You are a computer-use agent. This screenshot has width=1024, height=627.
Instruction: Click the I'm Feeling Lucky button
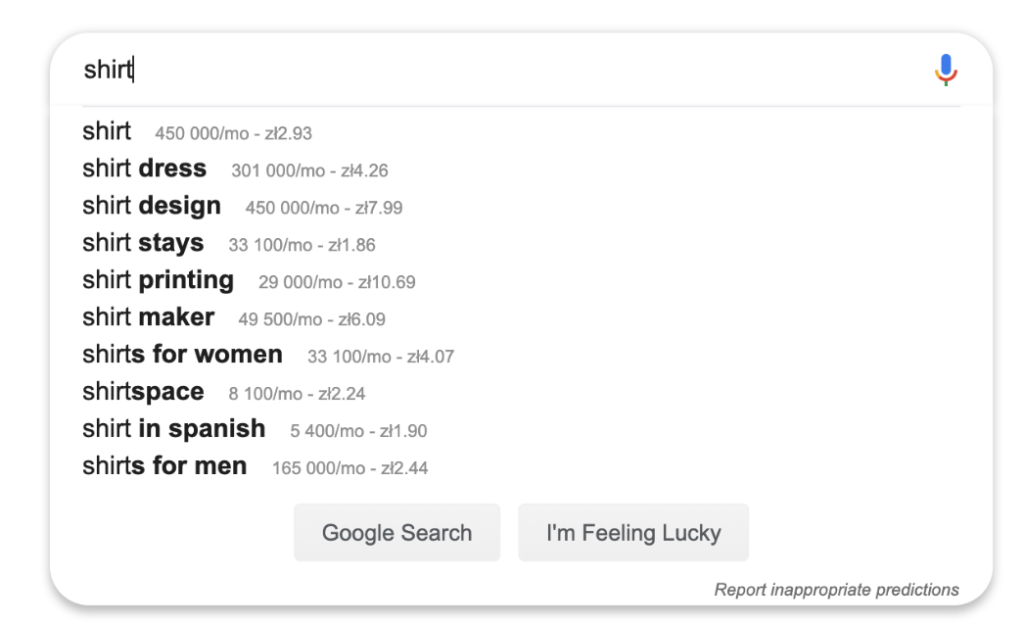(x=633, y=532)
